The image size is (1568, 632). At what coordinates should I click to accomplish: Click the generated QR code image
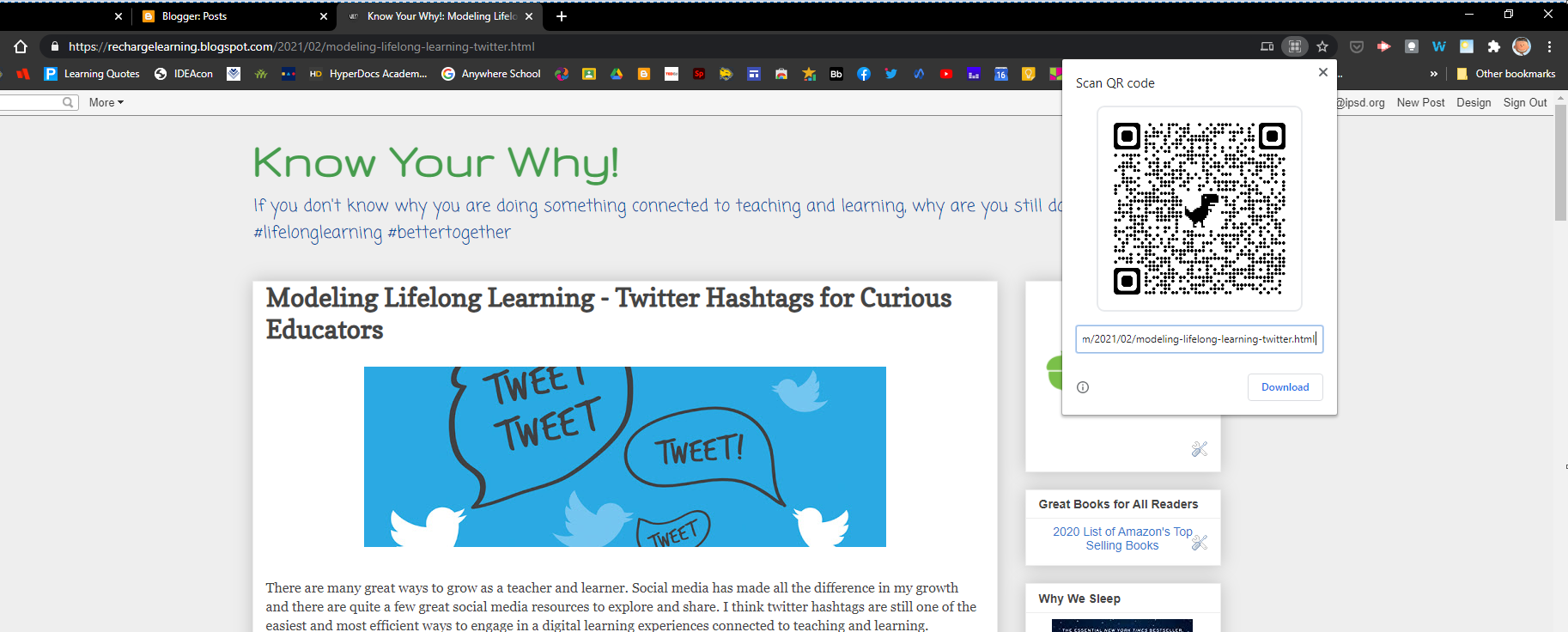(x=1200, y=209)
